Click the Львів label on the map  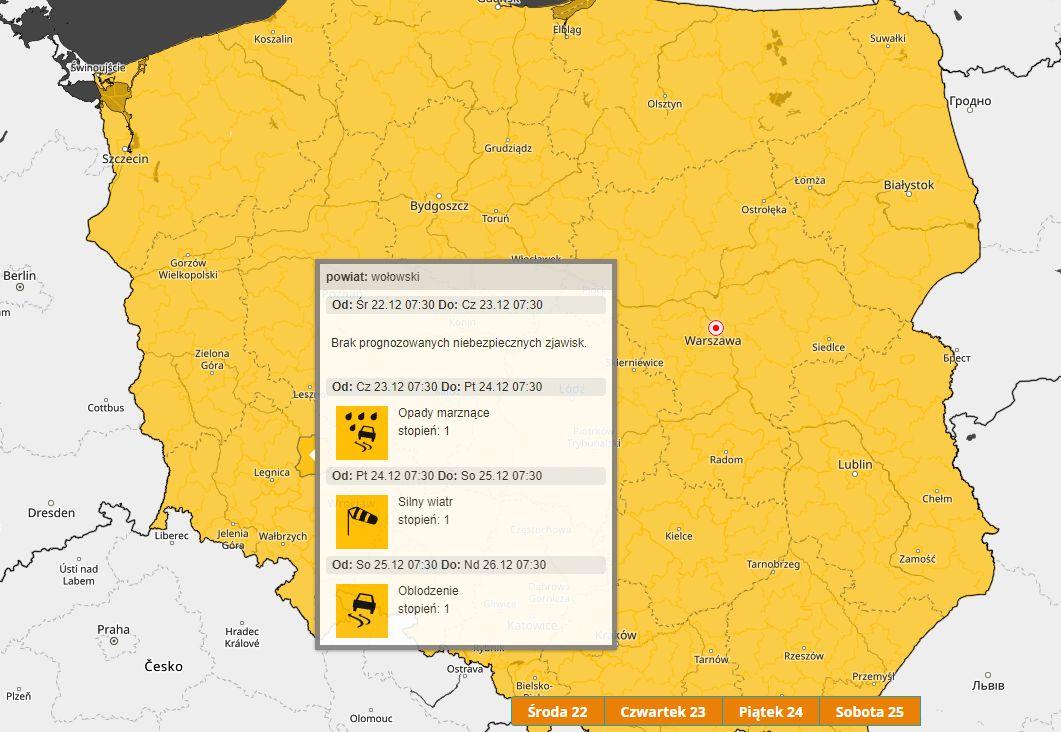click(988, 685)
